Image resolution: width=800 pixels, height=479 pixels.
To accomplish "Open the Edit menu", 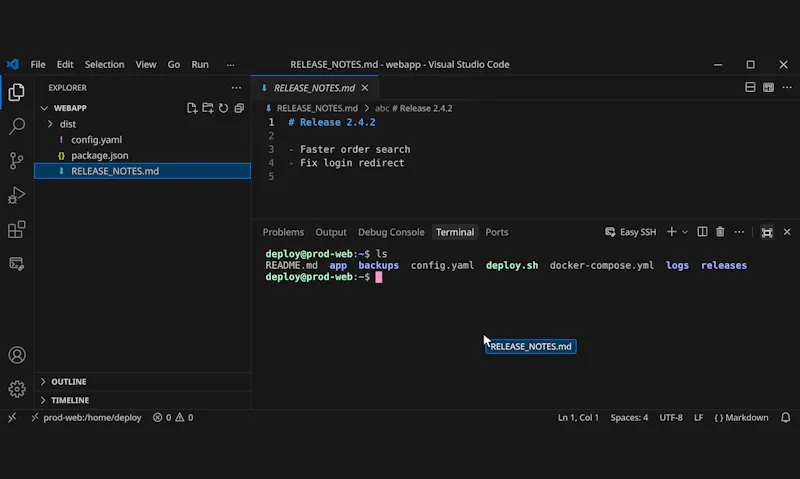I will pyautogui.click(x=65, y=64).
